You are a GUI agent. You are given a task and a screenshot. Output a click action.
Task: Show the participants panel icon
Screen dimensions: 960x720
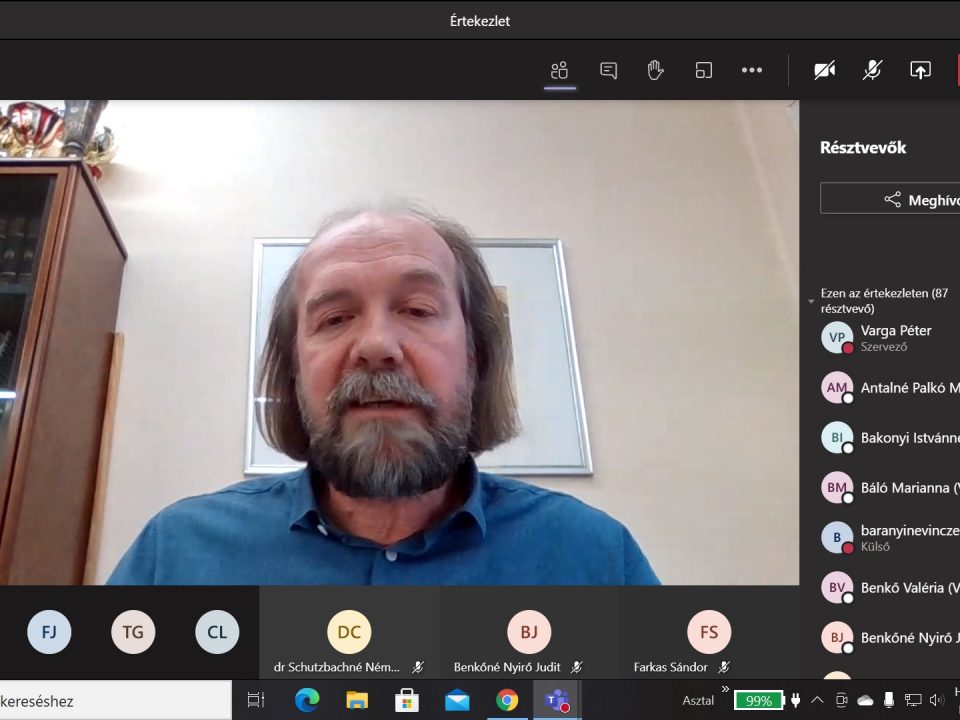[x=559, y=70]
